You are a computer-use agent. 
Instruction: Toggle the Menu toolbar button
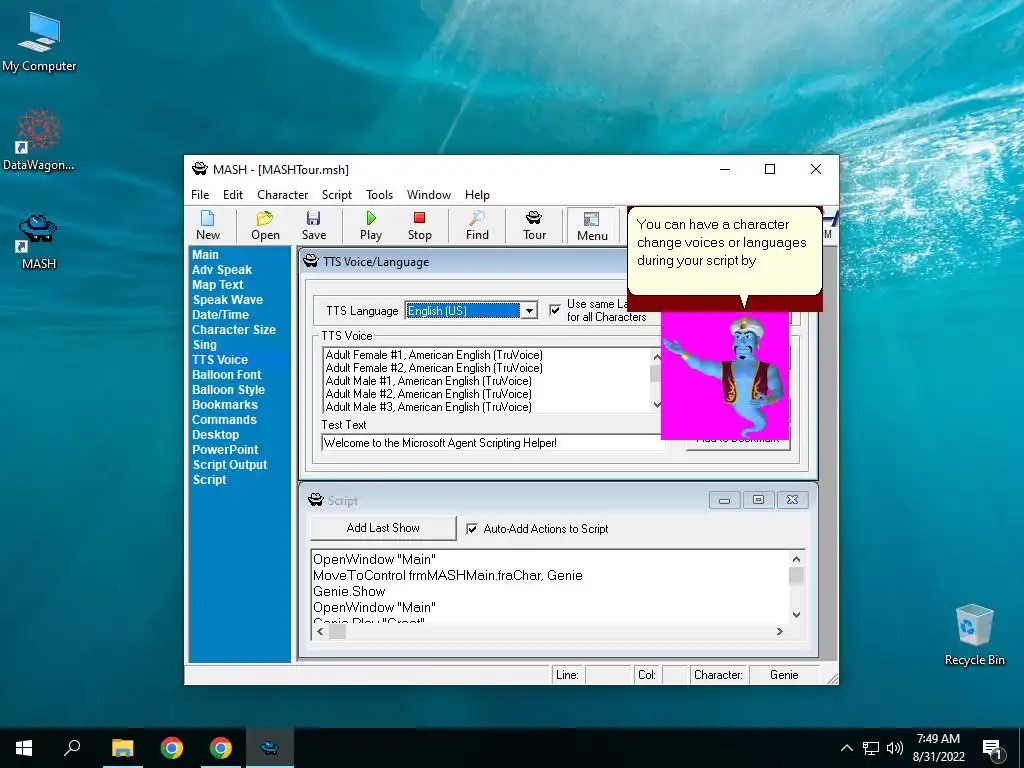592,226
